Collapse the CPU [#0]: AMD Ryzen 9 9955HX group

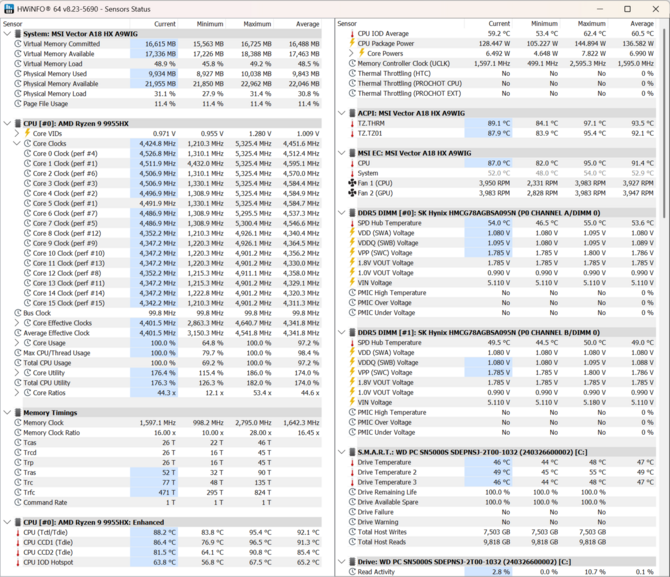point(7,124)
